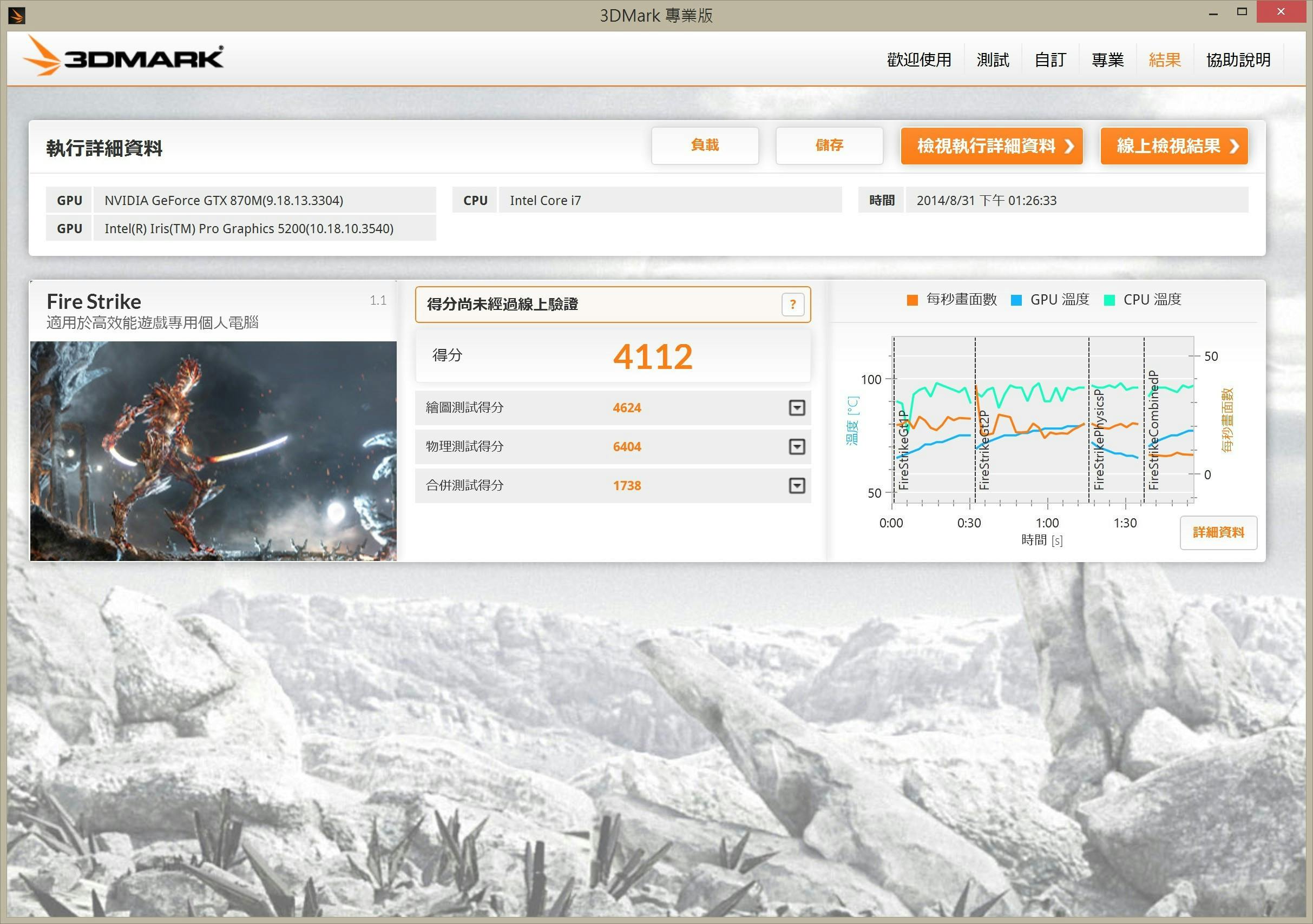Click the green CPU temperature legend square
This screenshot has width=1313, height=924.
point(1110,300)
